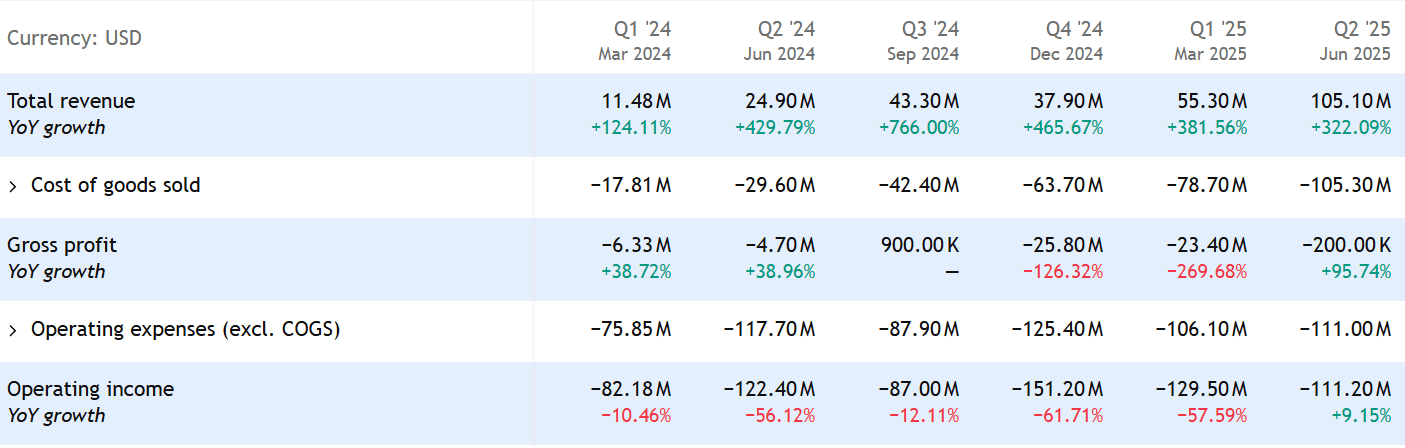Click the Currency: USD label
Viewport: 1405px width, 448px height.
(75, 39)
